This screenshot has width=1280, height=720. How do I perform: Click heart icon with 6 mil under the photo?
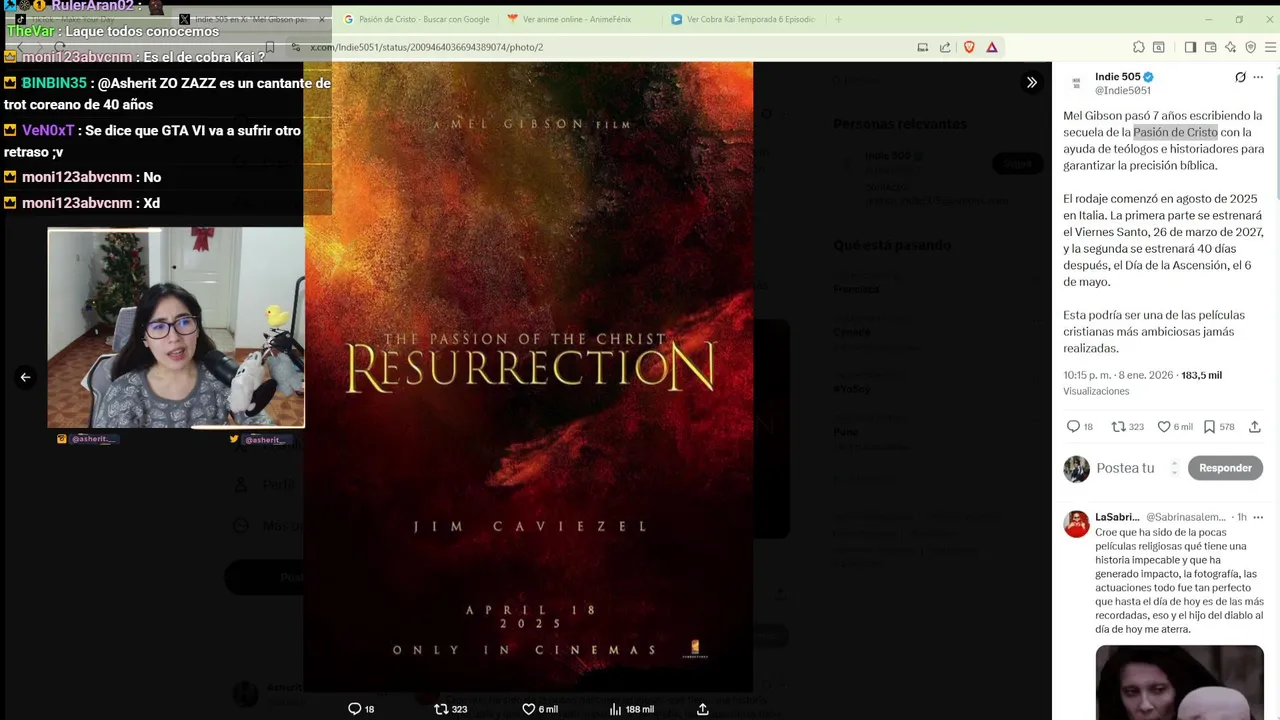(x=529, y=708)
